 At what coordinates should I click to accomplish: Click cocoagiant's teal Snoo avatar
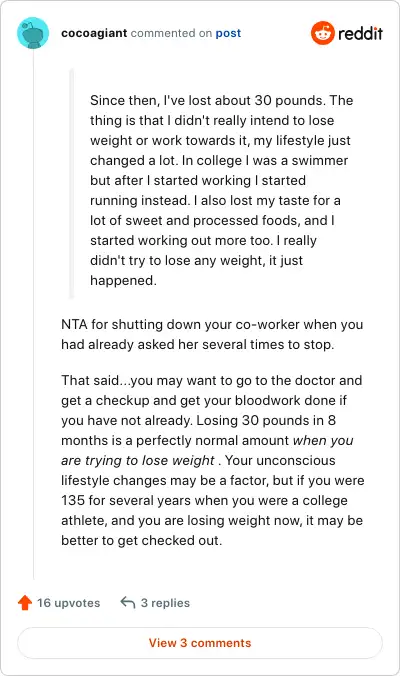[x=33, y=33]
